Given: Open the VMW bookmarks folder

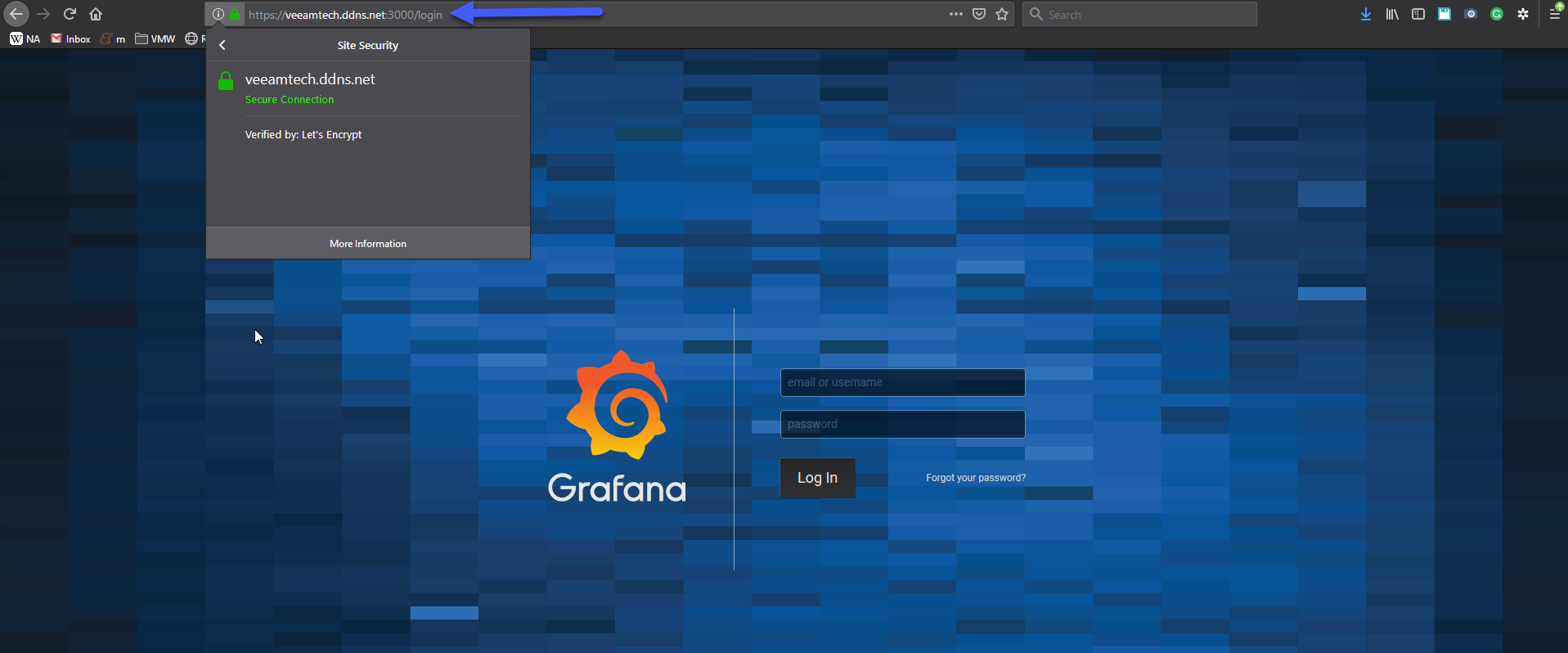Looking at the screenshot, I should tap(155, 38).
